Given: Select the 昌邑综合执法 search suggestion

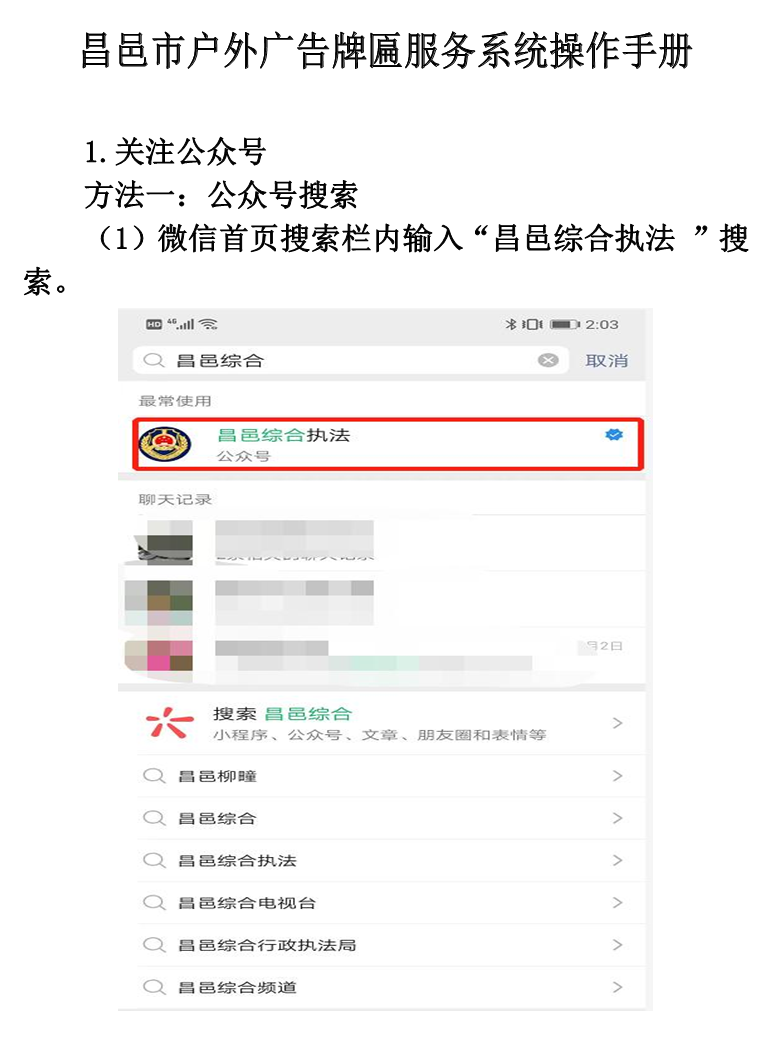Looking at the screenshot, I should [x=382, y=861].
